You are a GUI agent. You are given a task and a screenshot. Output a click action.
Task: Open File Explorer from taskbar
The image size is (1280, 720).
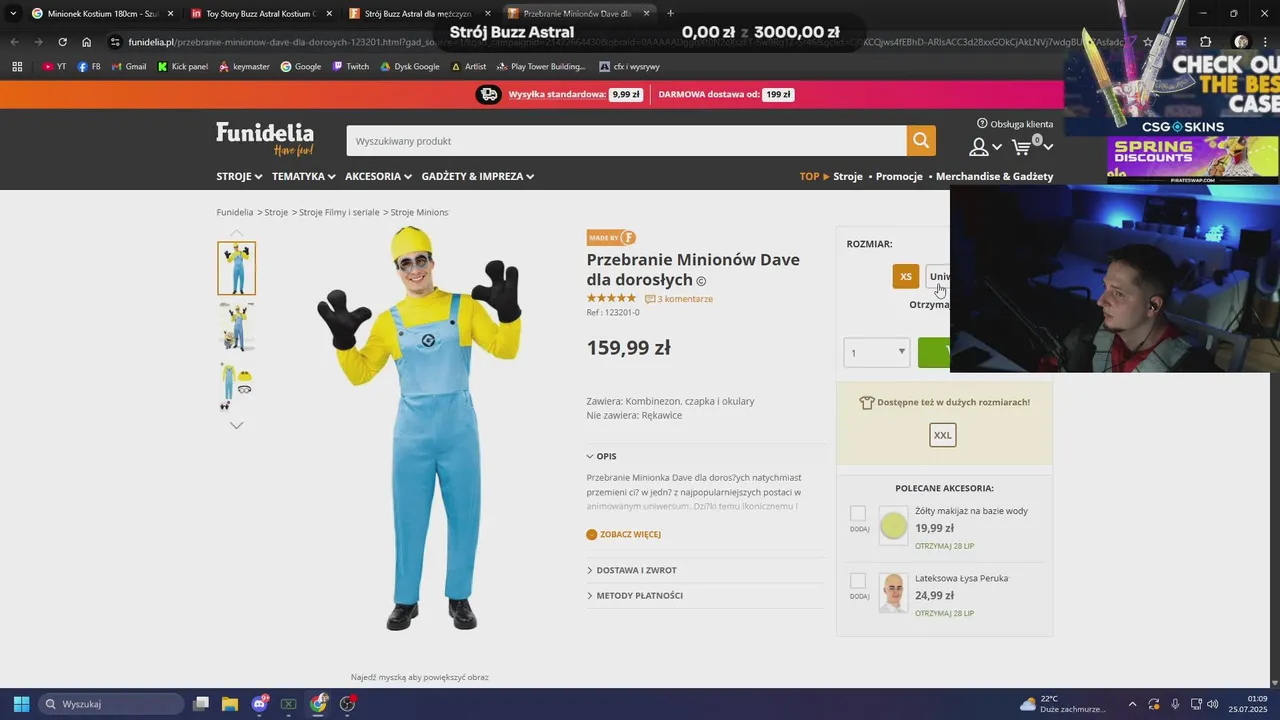[230, 704]
